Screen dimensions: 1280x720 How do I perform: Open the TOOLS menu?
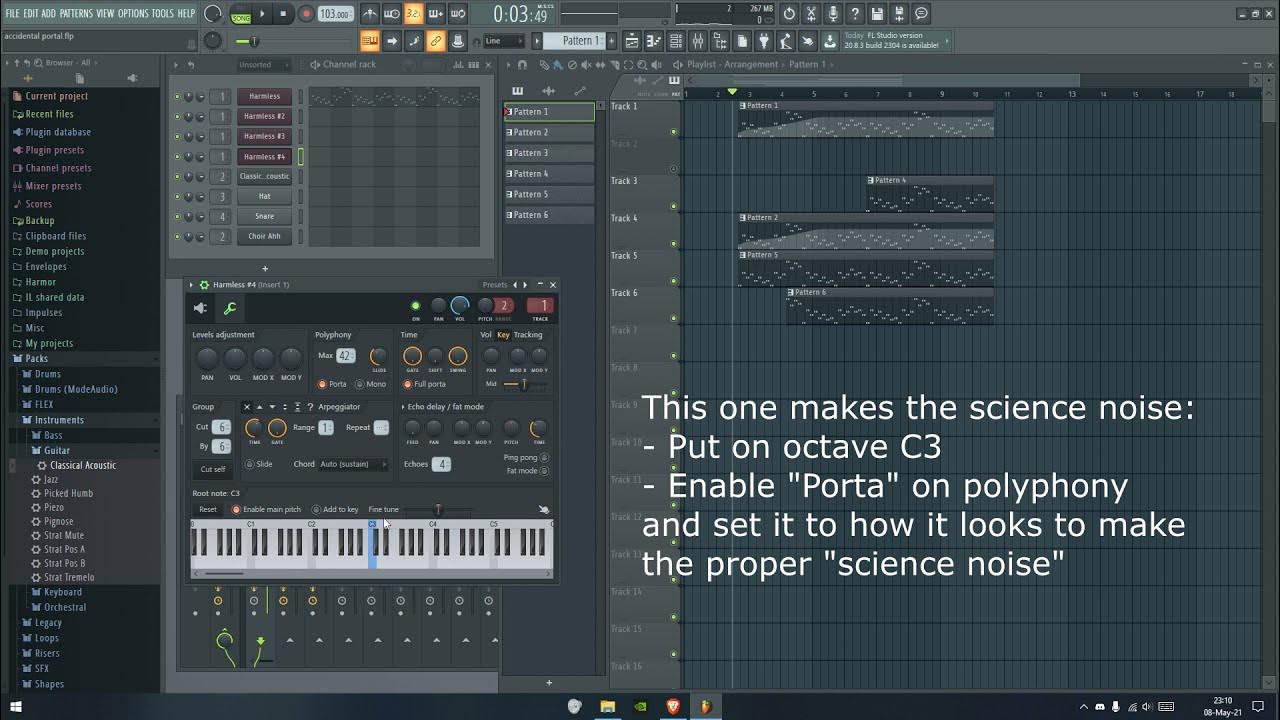coord(162,13)
